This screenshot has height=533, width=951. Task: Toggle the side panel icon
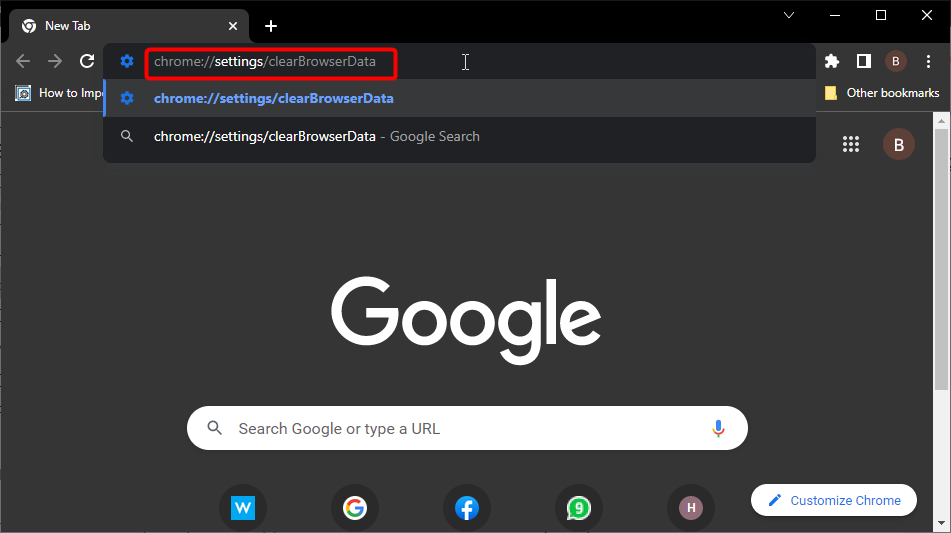pos(864,61)
